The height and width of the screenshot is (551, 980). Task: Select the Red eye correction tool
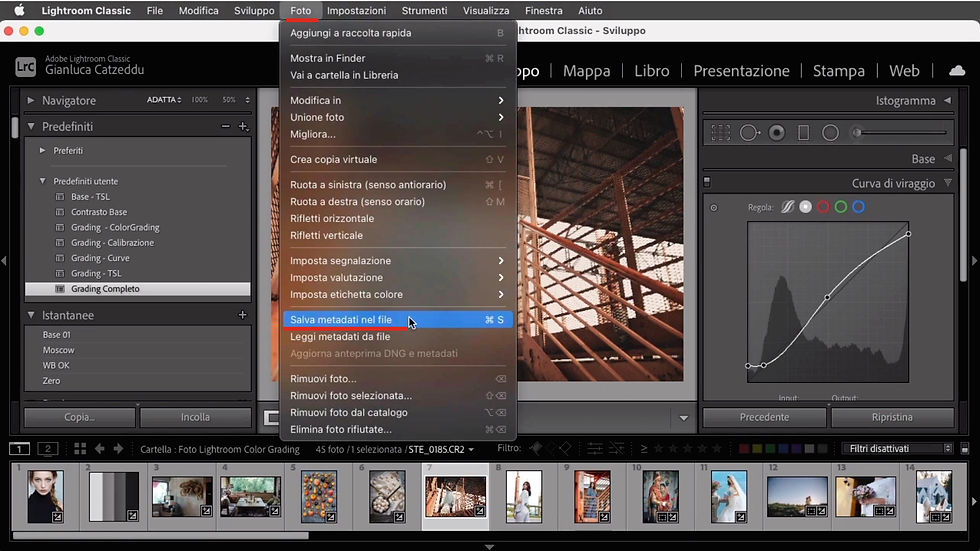[x=777, y=132]
